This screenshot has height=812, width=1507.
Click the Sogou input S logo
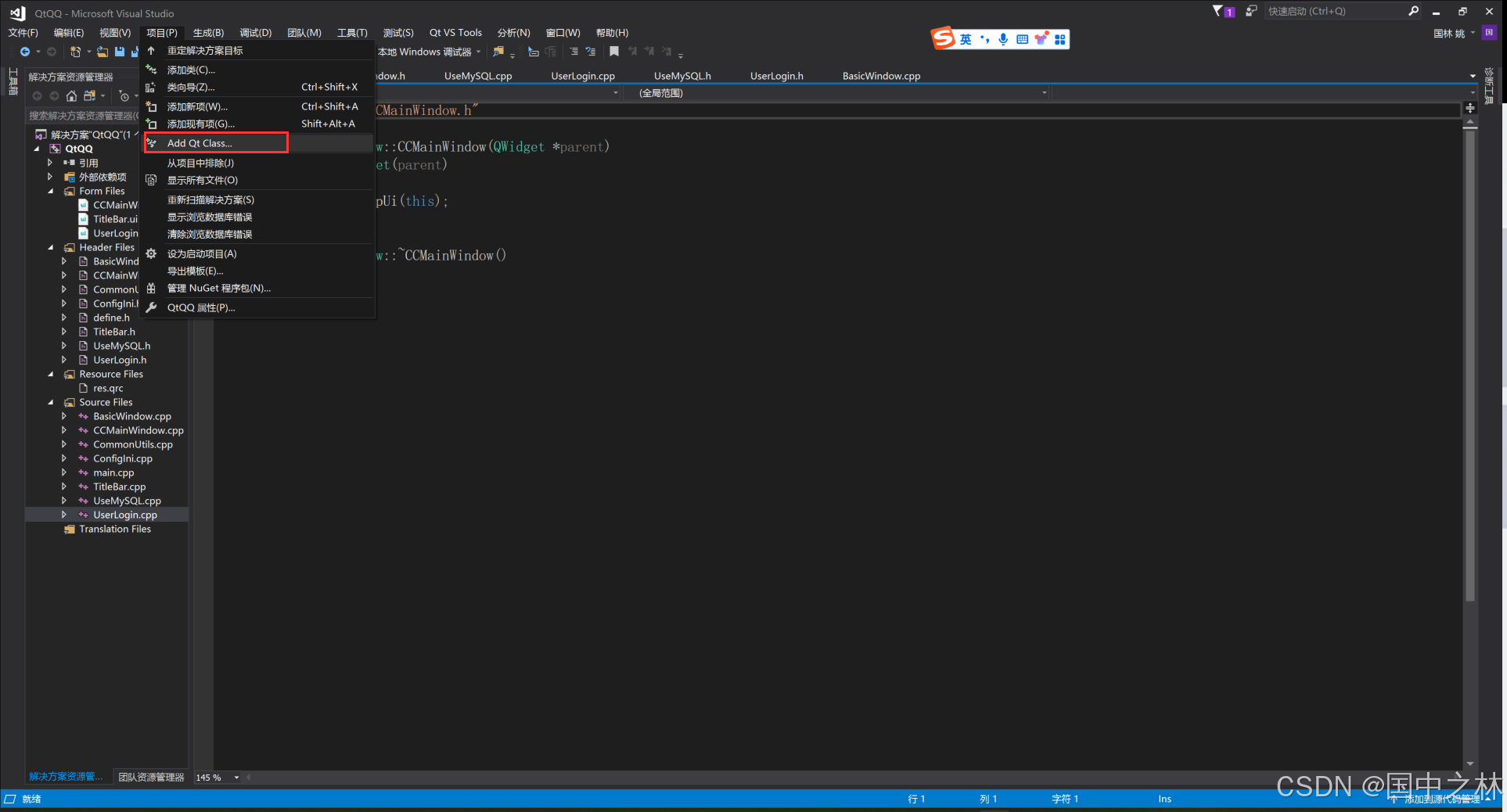(x=943, y=38)
